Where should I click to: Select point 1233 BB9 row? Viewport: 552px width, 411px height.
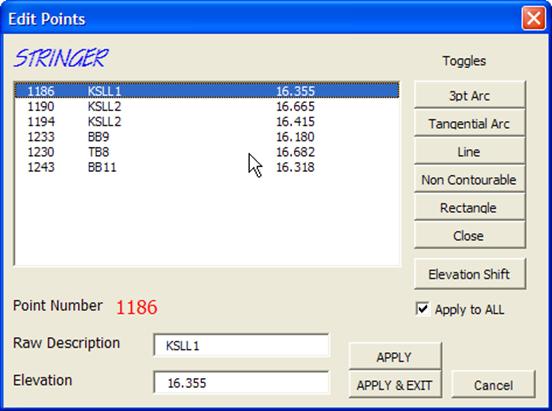point(207,137)
